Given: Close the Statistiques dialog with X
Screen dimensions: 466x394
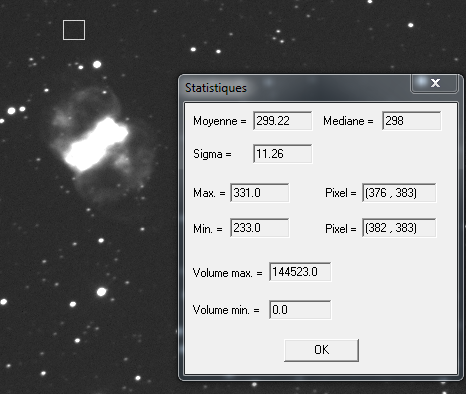Looking at the screenshot, I should 435,83.
